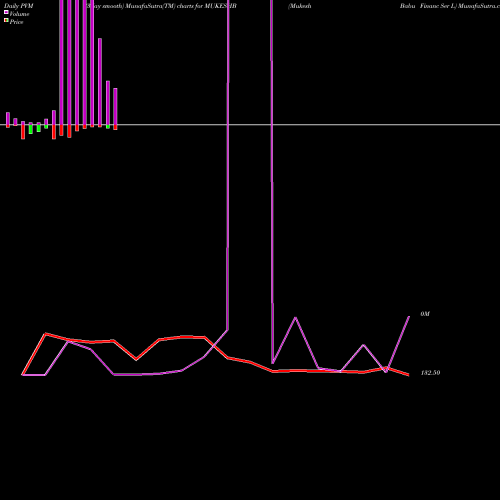
Task: Click the '132.50' price axis value
Action: [x=430, y=373]
